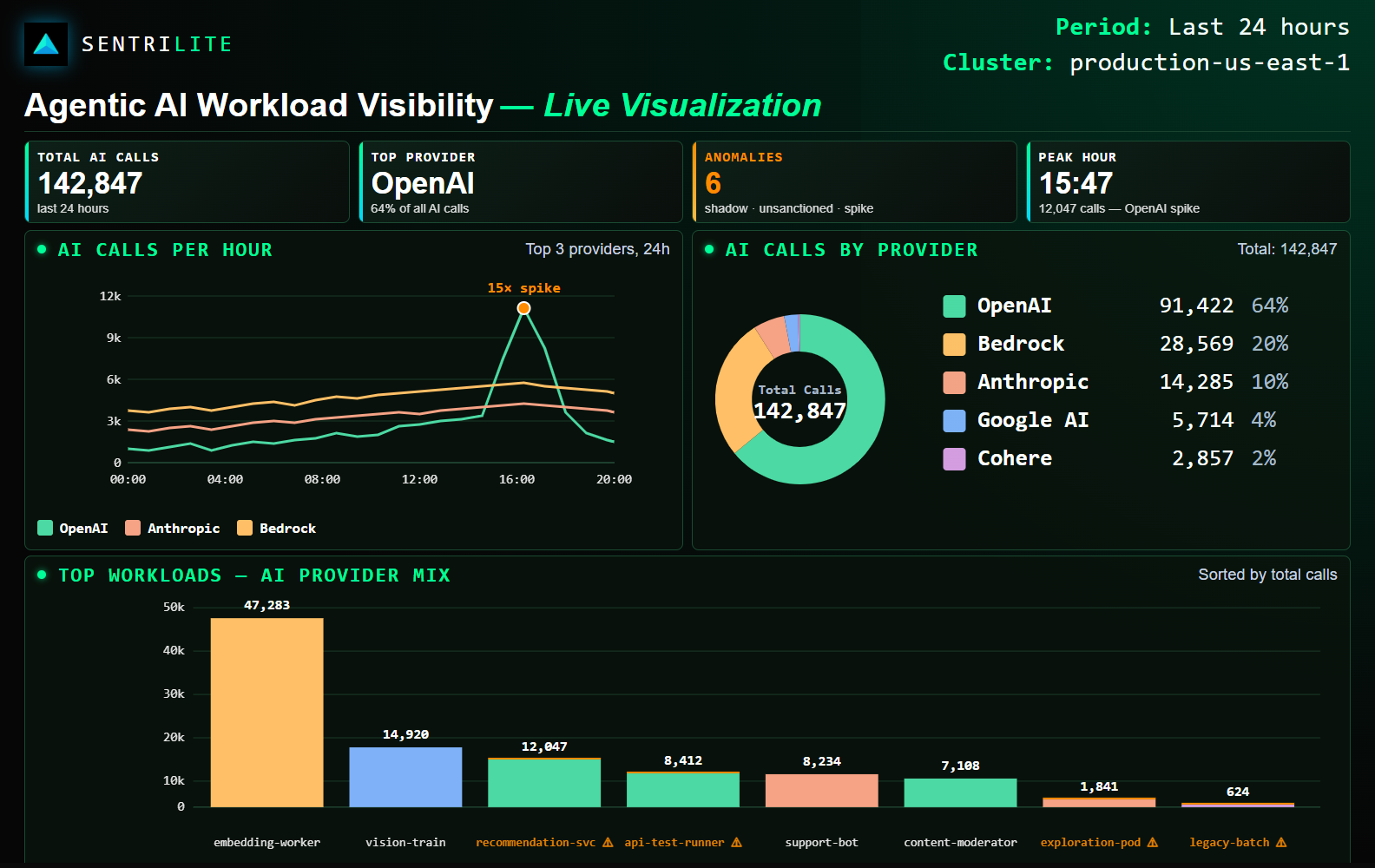The width and height of the screenshot is (1375, 868).
Task: Click the '47,283' bar value label
Action: 267,605
